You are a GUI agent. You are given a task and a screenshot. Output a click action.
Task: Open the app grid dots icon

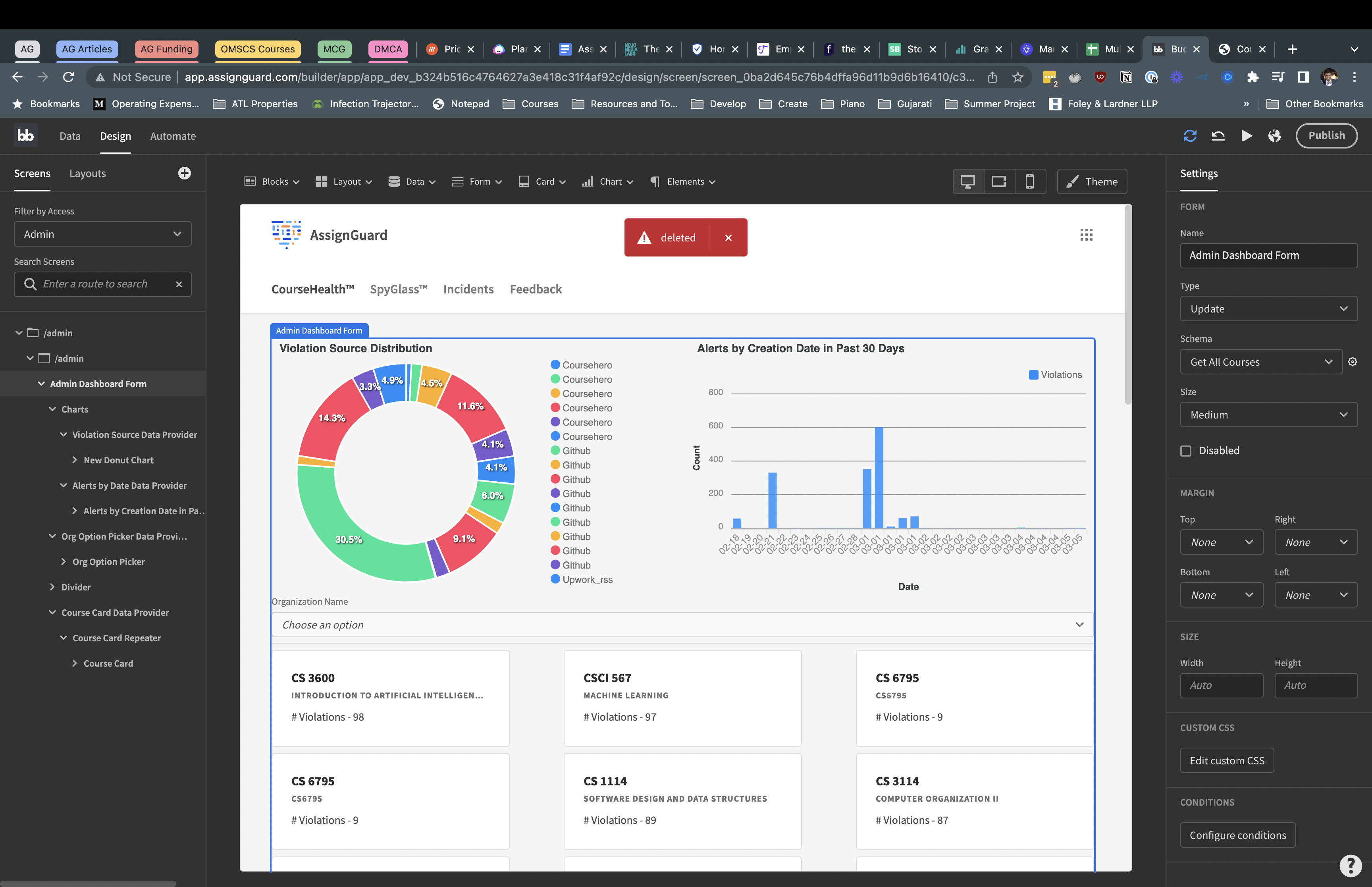(x=1086, y=235)
